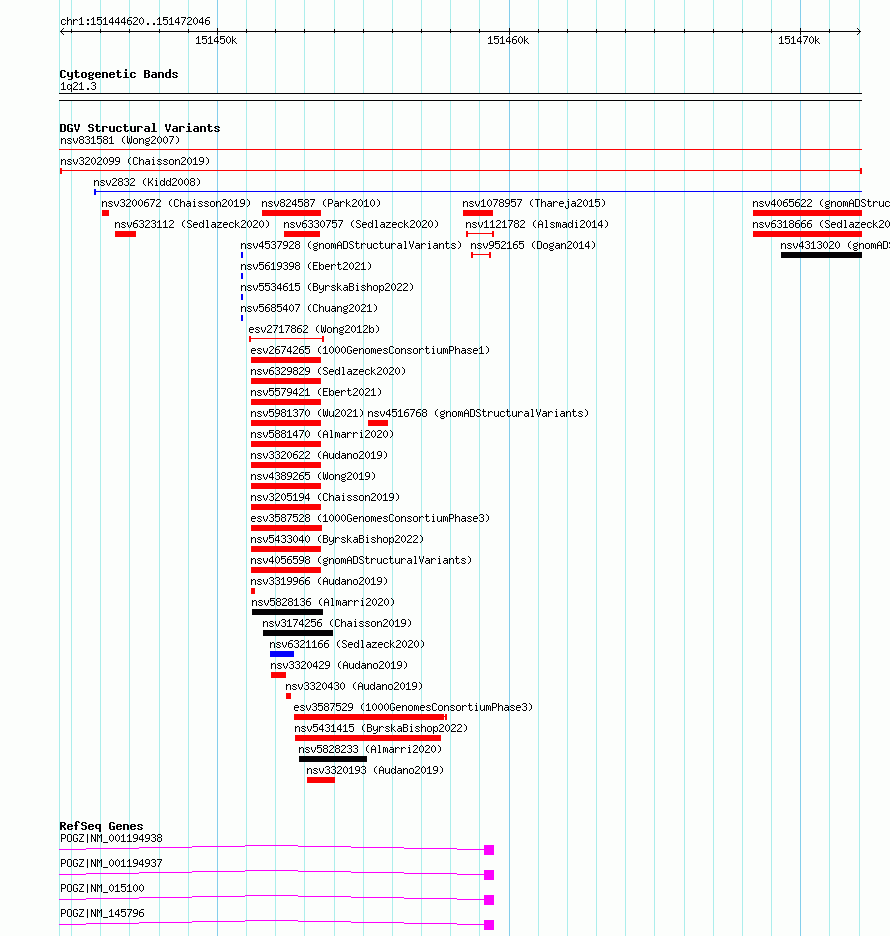The image size is (890, 936).
Task: Click nsv4537928 (gnomADStructuralVariants) label
Action: (351, 245)
